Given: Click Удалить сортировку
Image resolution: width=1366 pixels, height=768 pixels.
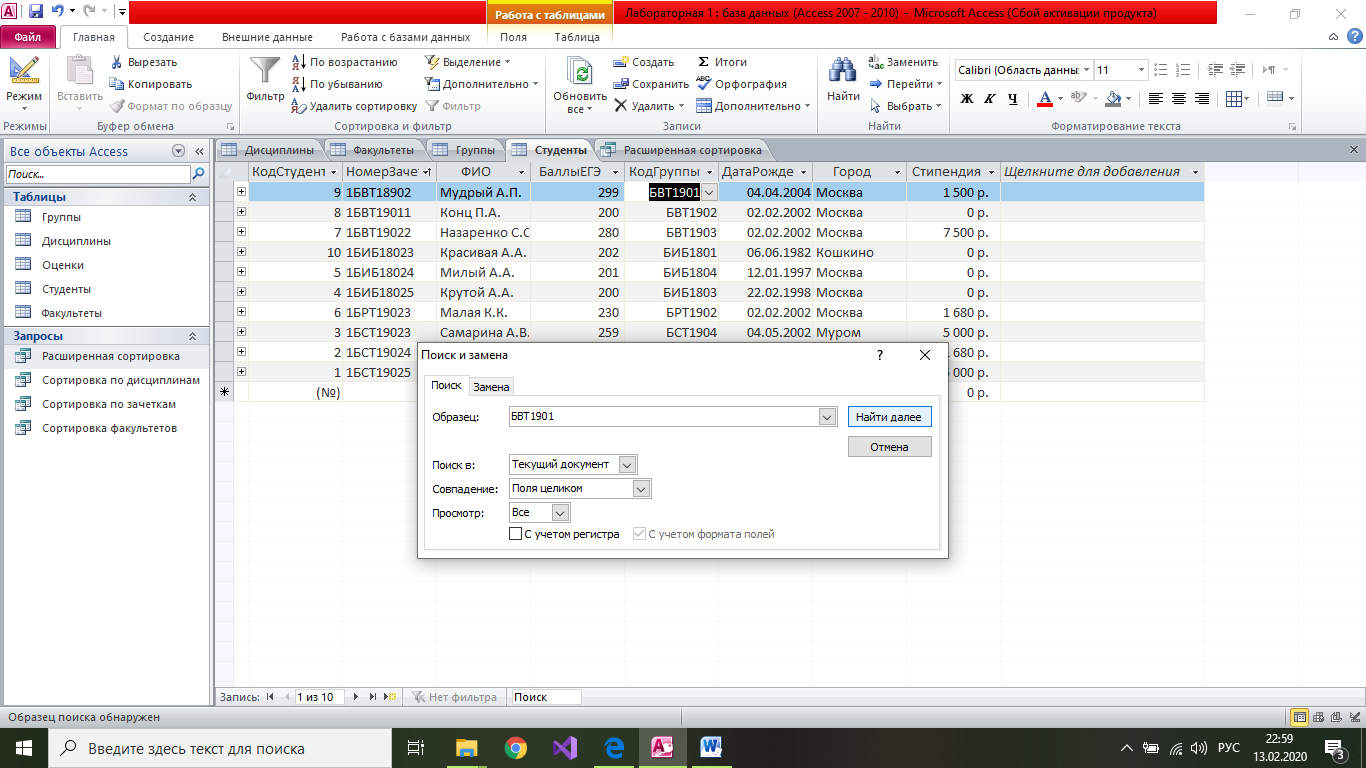Looking at the screenshot, I should pos(354,106).
